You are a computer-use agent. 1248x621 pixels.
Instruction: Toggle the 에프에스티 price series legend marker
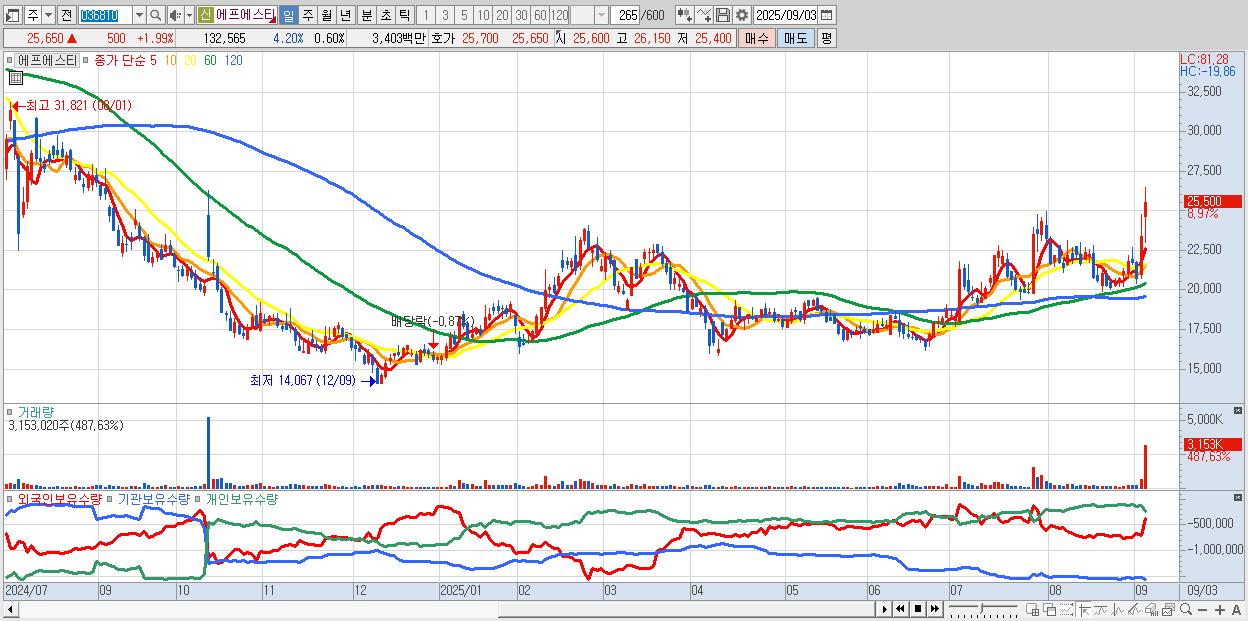tap(11, 60)
